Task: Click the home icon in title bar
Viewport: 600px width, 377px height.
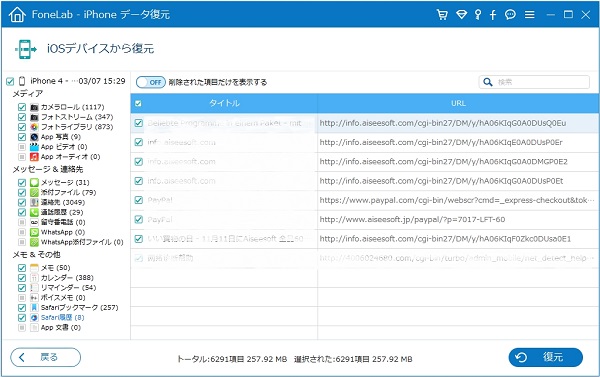Action: (17, 15)
